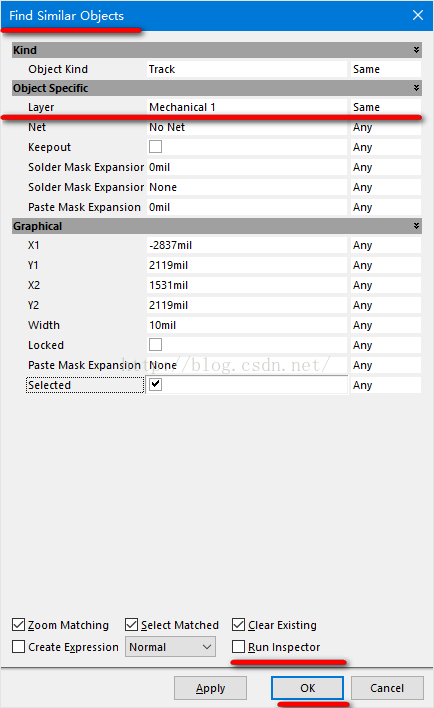Image resolution: width=434 pixels, height=708 pixels.
Task: Click the Width value 10mil field
Action: pyautogui.click(x=247, y=325)
